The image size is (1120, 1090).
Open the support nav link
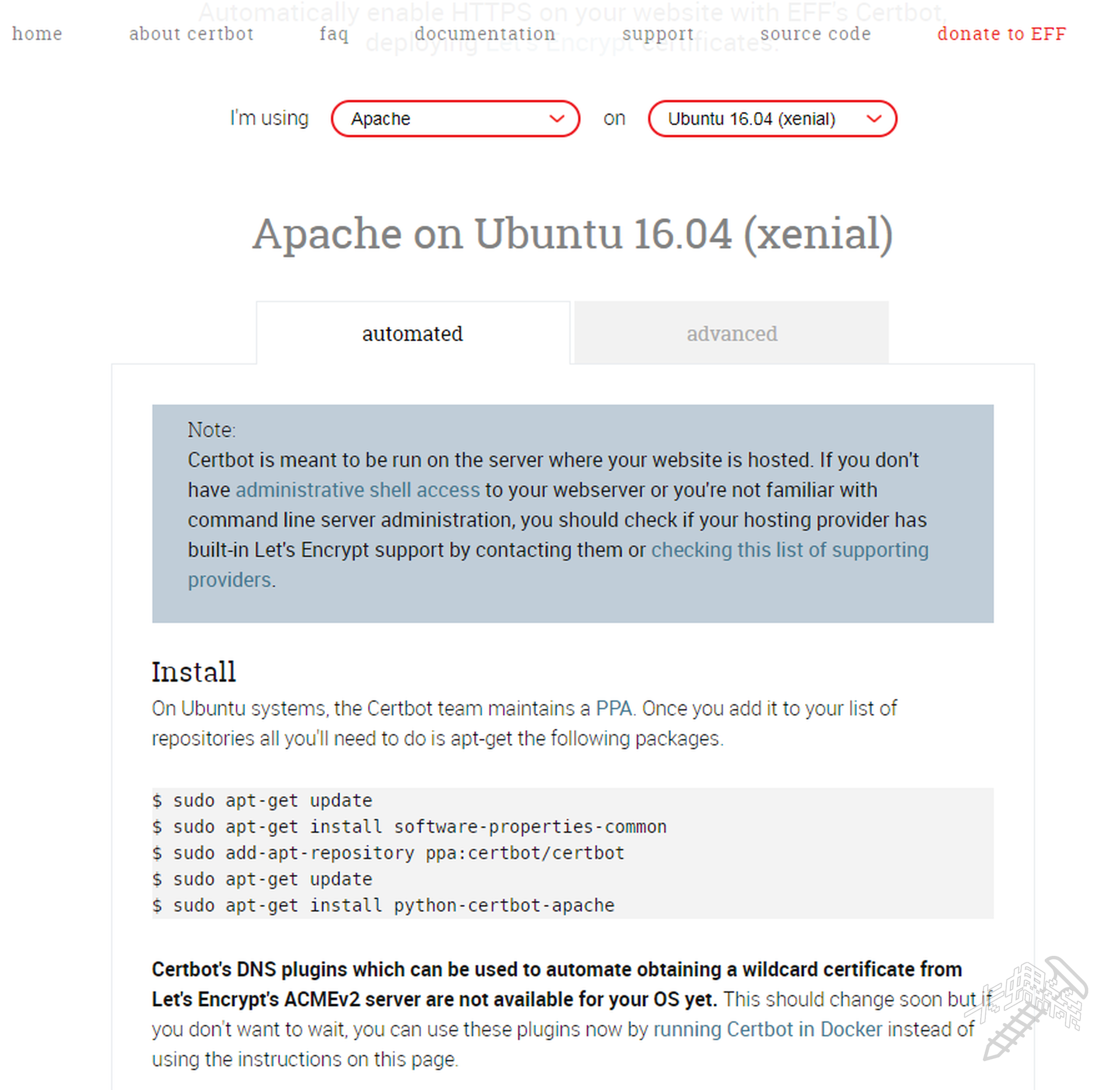[657, 34]
